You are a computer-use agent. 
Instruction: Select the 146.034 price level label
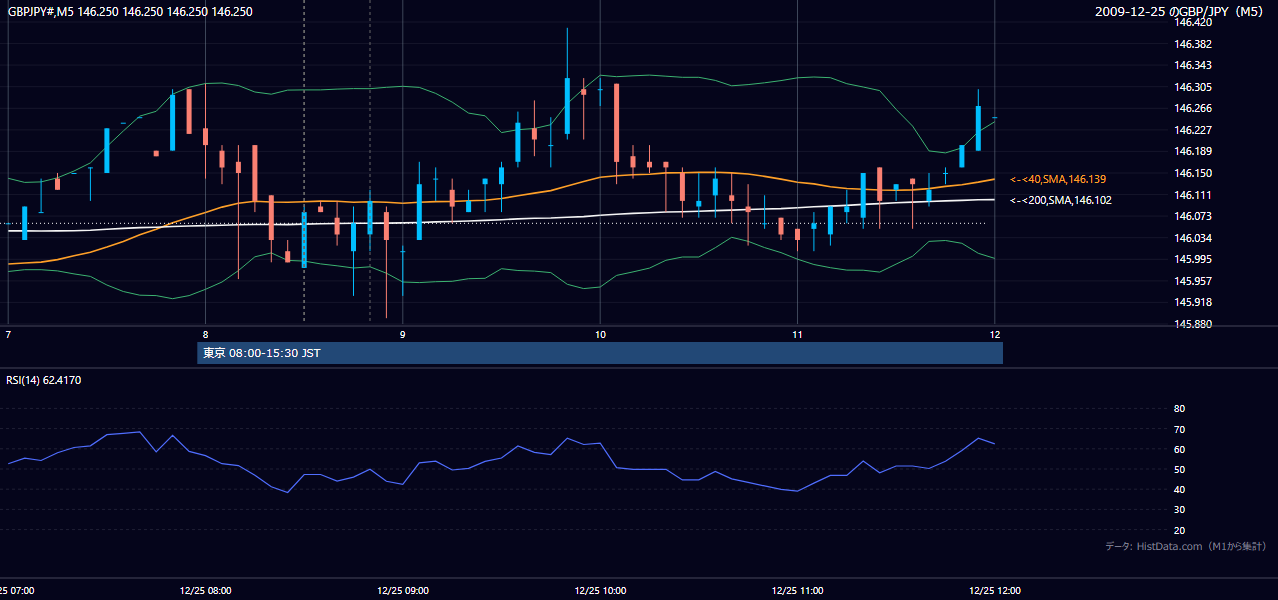pos(1193,238)
